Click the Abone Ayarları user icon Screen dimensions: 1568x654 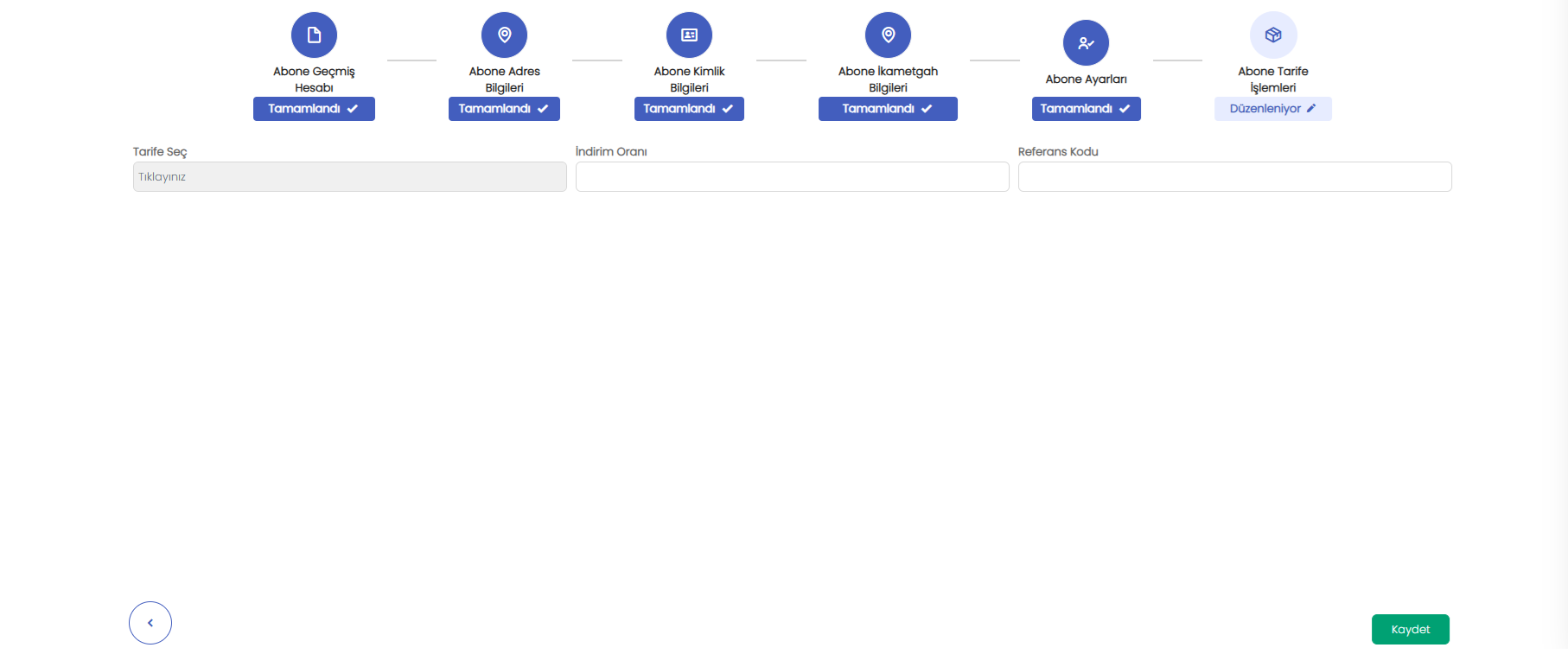[1086, 43]
